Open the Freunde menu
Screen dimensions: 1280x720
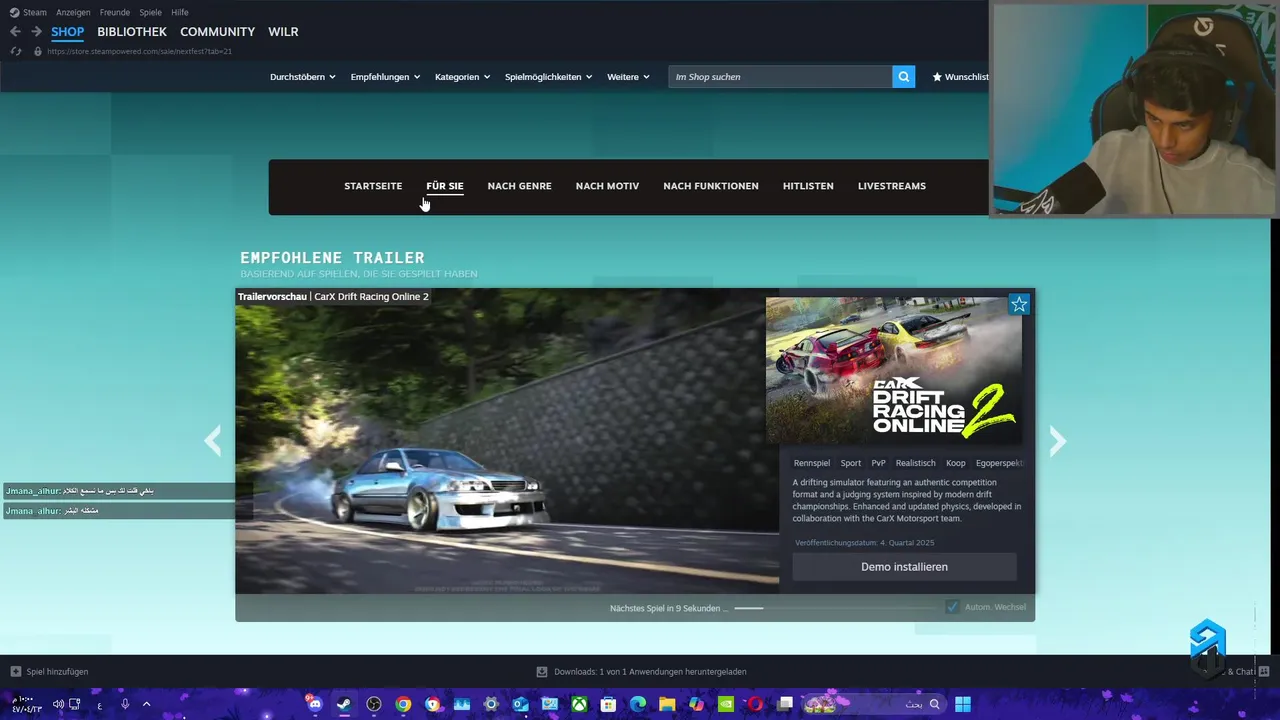point(115,12)
